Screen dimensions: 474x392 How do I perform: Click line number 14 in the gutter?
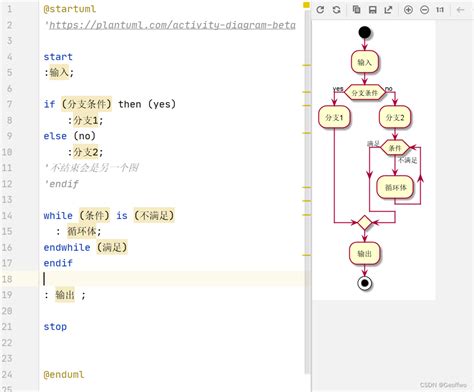[x=7, y=216]
